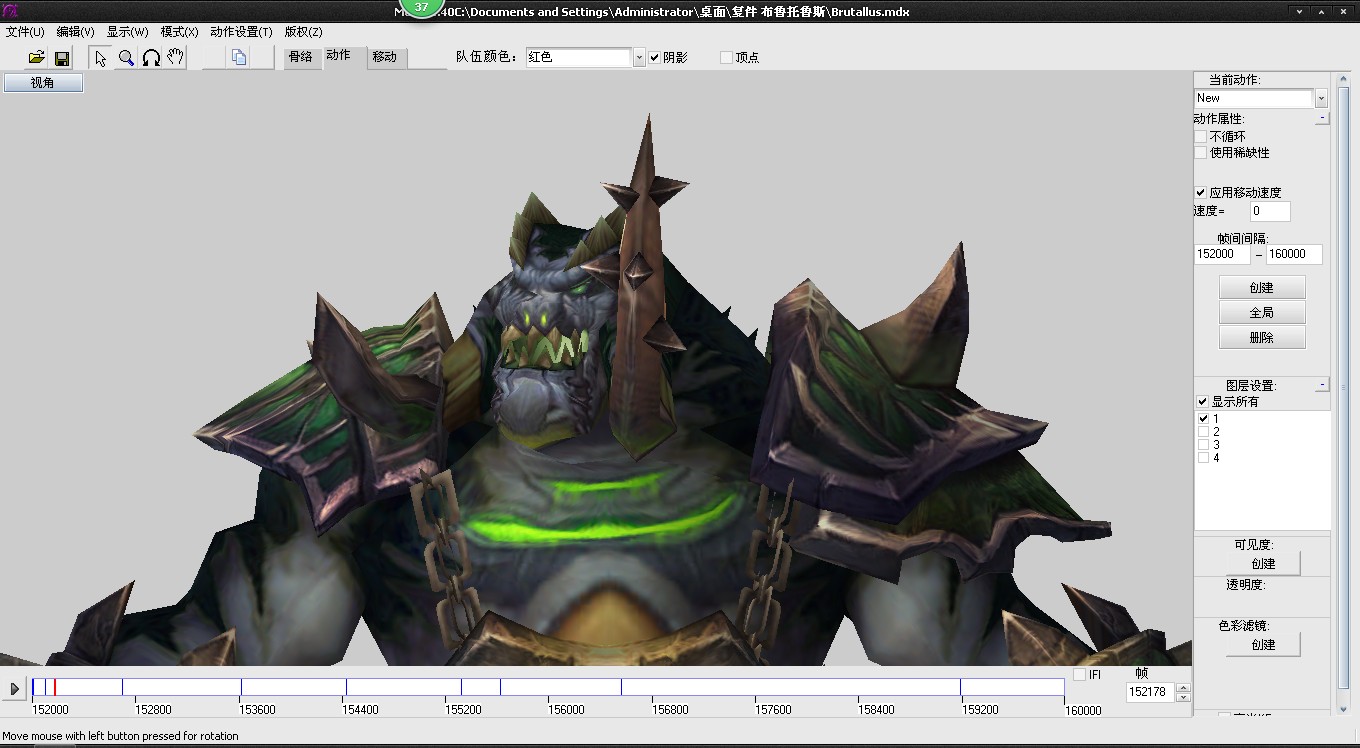Viewport: 1360px width, 748px height.
Task: Select the arrow pointer tool
Action: pyautogui.click(x=100, y=58)
